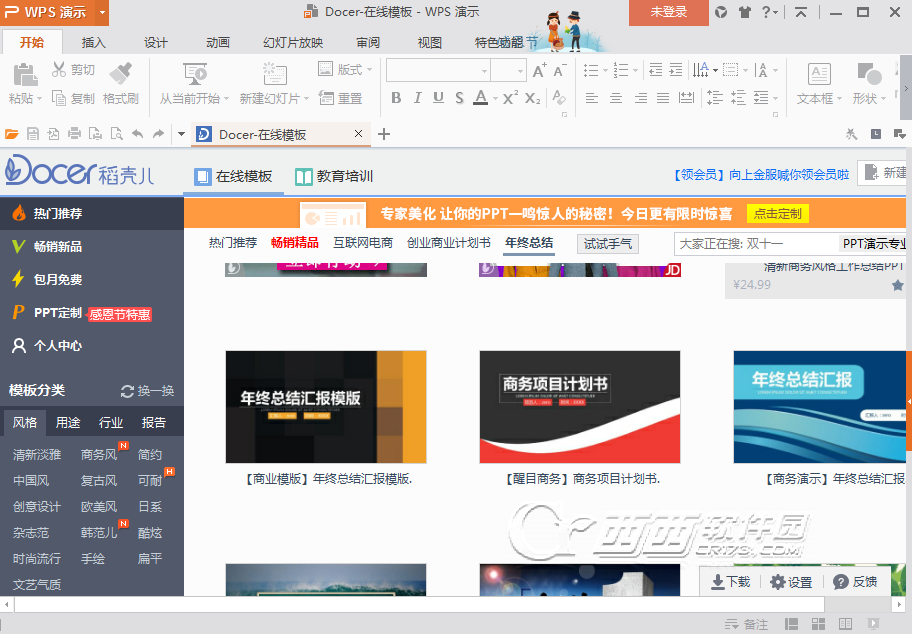Toggle justify alignment

(x=663, y=98)
